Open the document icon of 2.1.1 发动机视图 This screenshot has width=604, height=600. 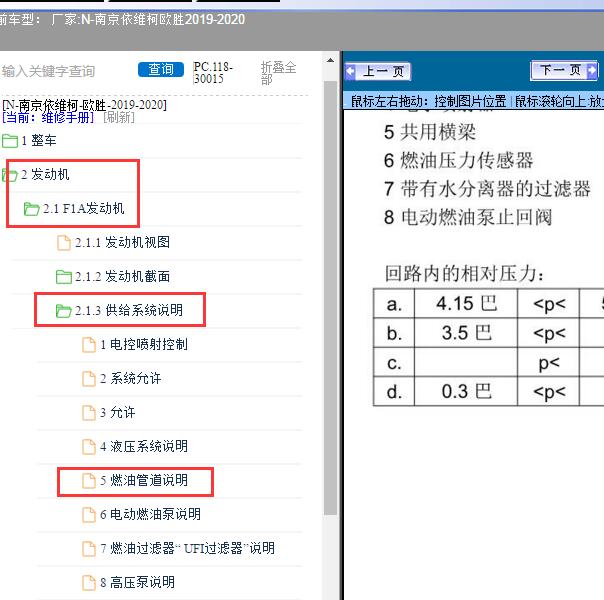click(64, 243)
